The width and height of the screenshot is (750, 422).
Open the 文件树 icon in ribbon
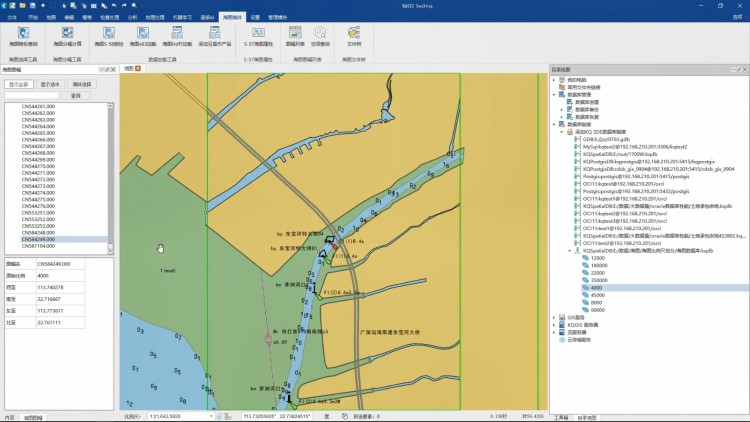pos(354,34)
